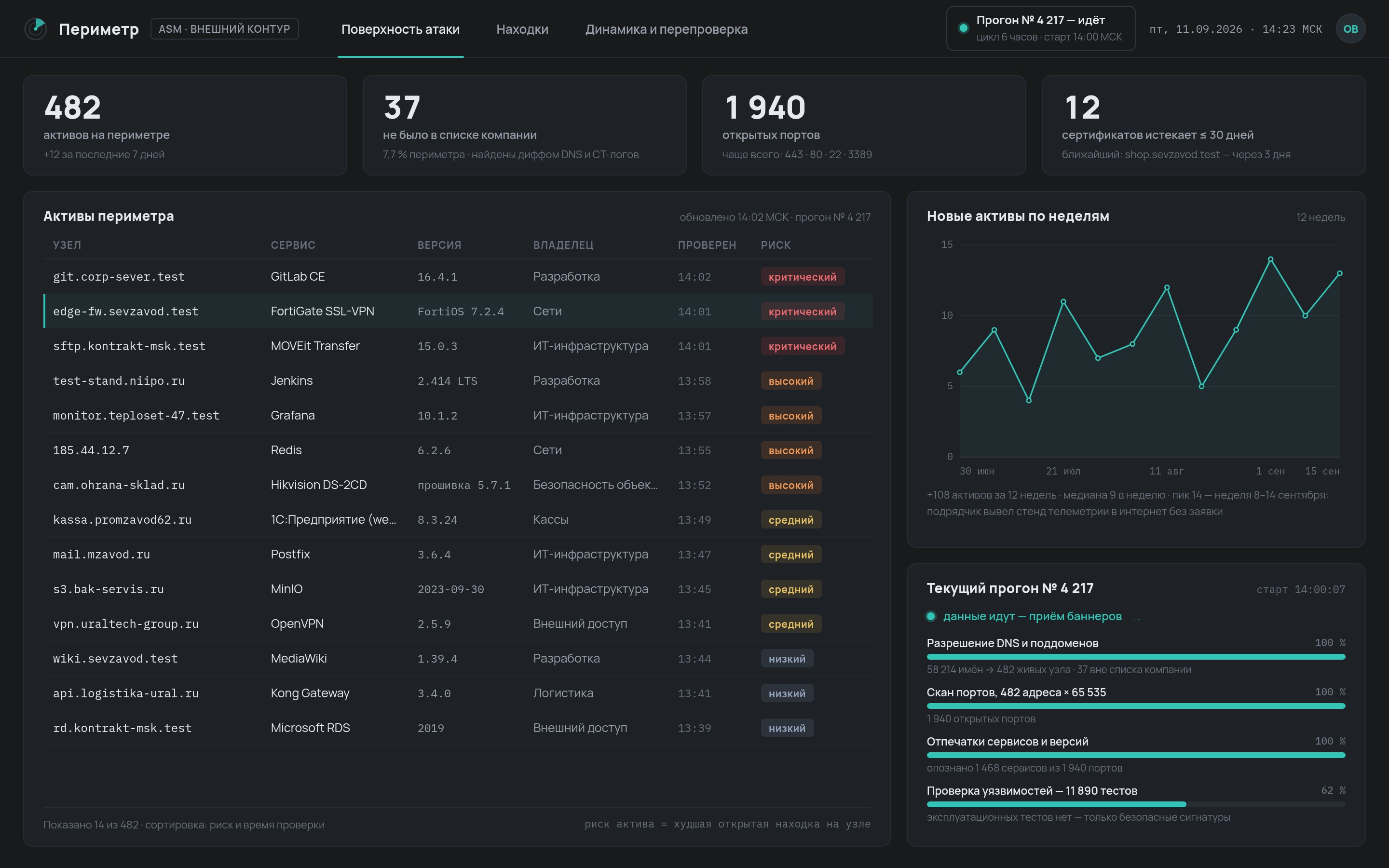Go to Динамика и перепроверка tab
The width and height of the screenshot is (1389, 868).
pyautogui.click(x=667, y=29)
